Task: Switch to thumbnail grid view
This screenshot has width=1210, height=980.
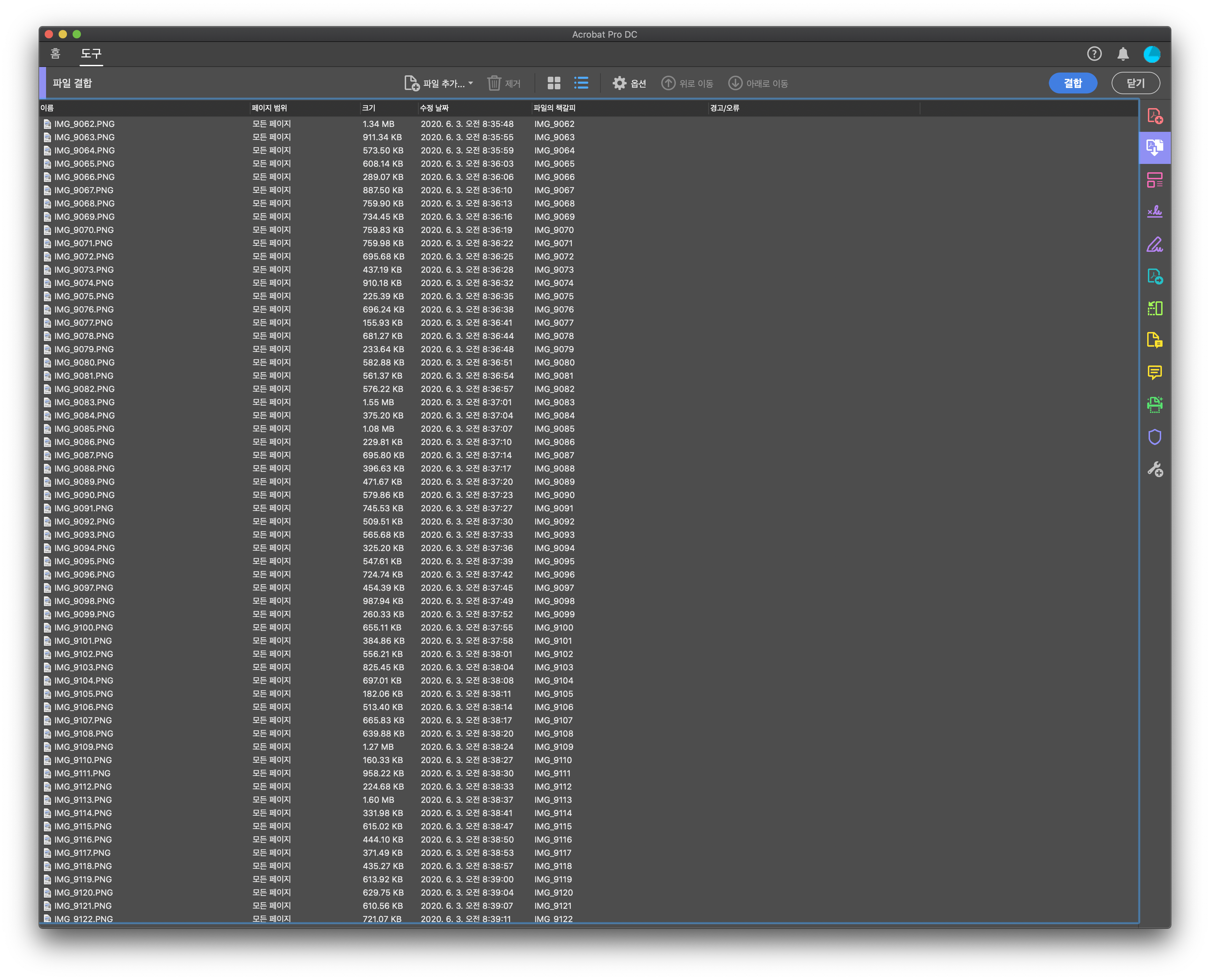Action: point(554,84)
